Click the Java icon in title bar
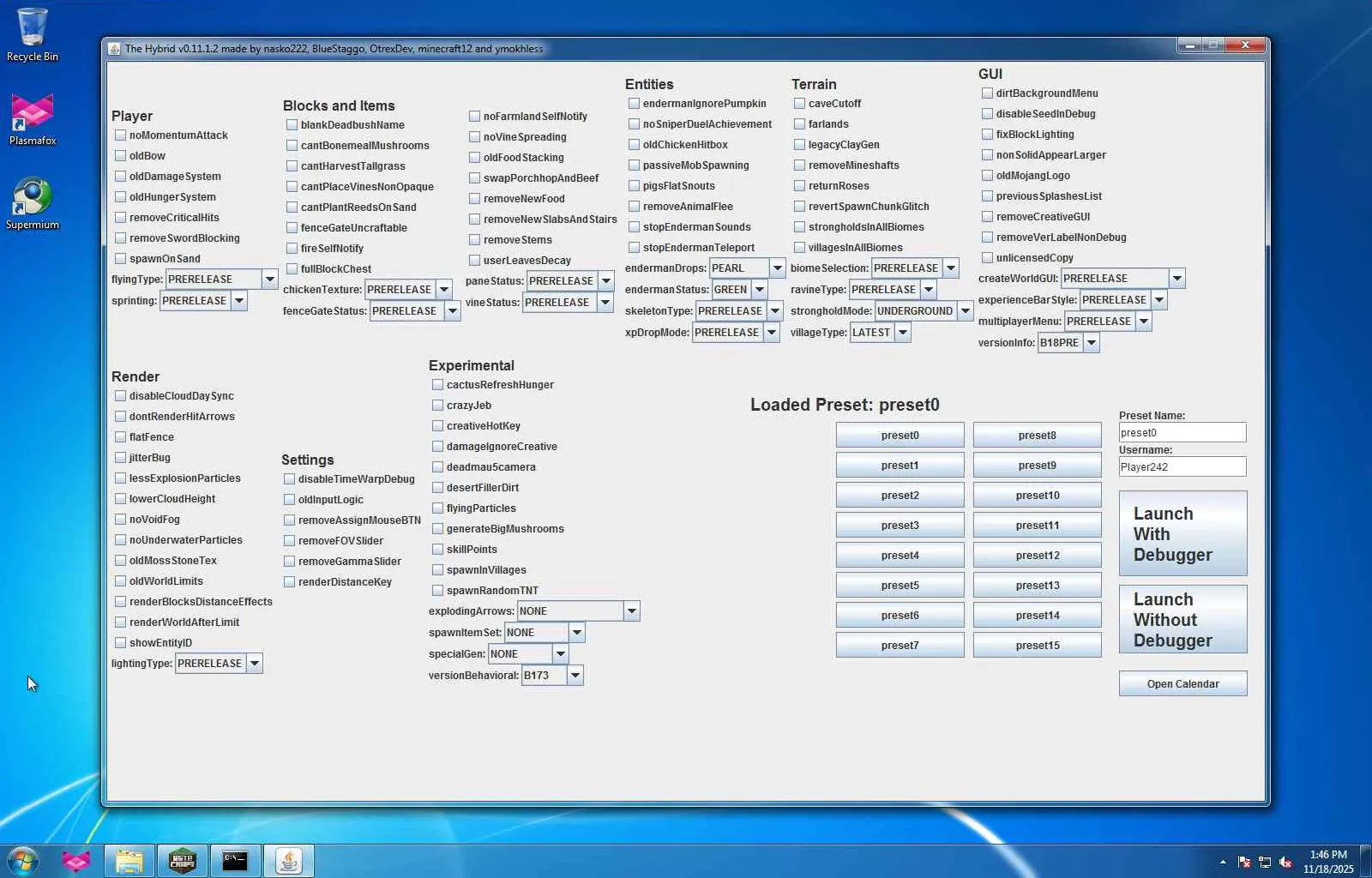Image resolution: width=1372 pixels, height=878 pixels. [115, 49]
